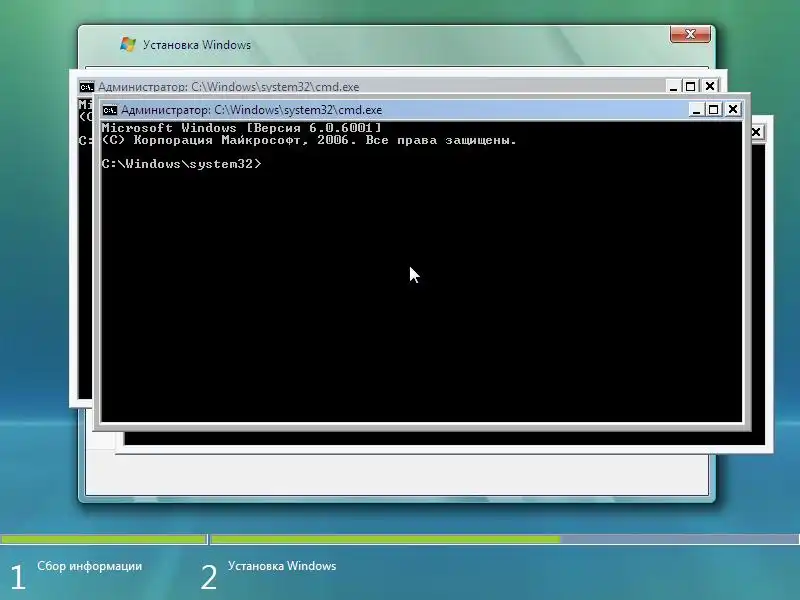800x600 pixels.
Task: Click the Корпорация Майкрософт copyright line
Action: point(309,140)
